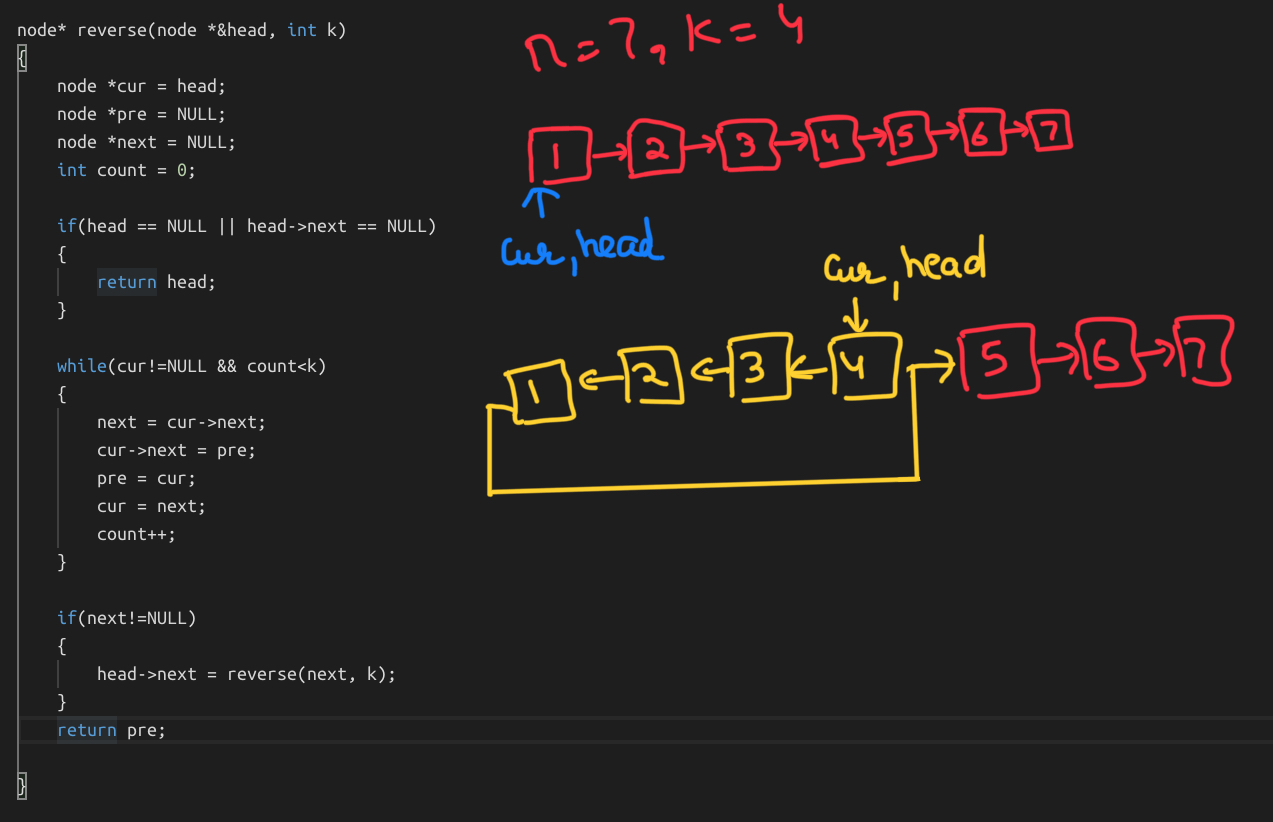Click the 'return pre;' statement
This screenshot has width=1273, height=822.
coord(111,730)
